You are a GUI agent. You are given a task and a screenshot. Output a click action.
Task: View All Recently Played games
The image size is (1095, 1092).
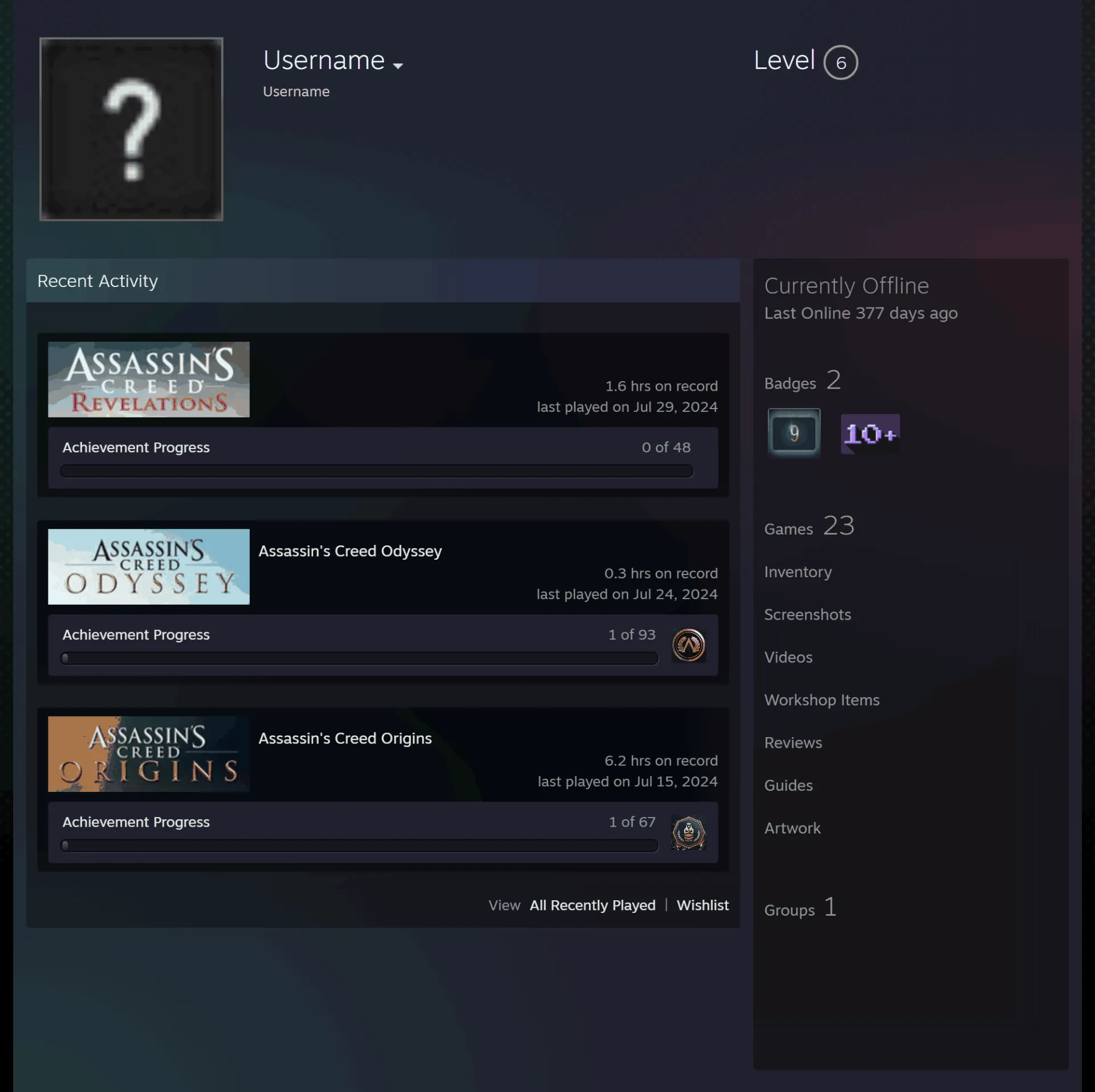(593, 905)
